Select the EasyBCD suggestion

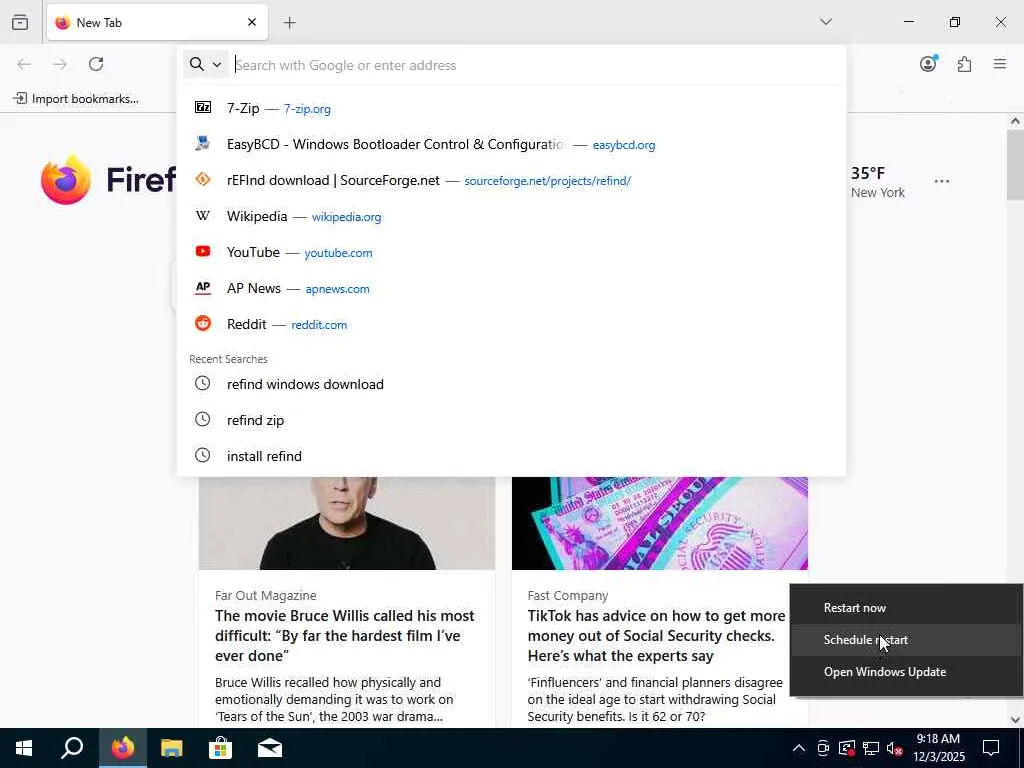pyautogui.click(x=511, y=144)
